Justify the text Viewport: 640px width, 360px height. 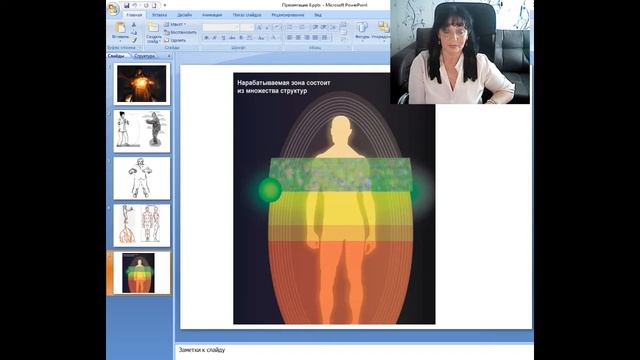pyautogui.click(x=315, y=38)
